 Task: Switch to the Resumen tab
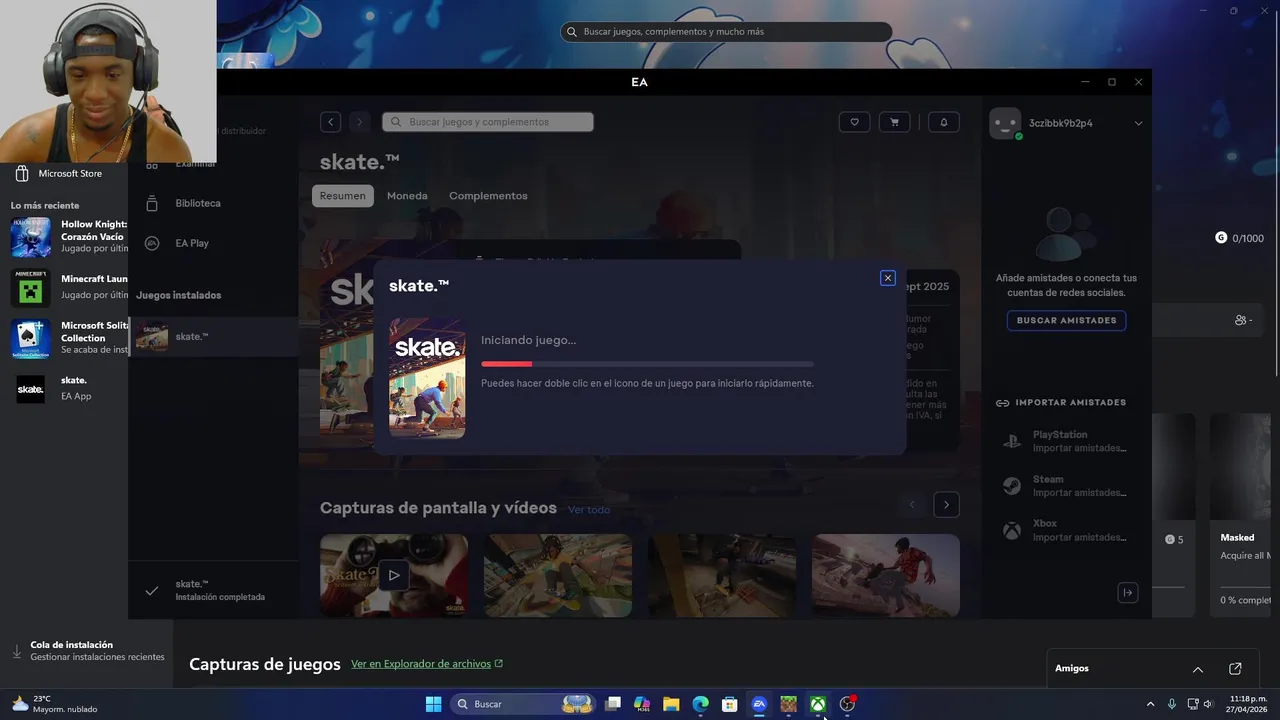[343, 196]
